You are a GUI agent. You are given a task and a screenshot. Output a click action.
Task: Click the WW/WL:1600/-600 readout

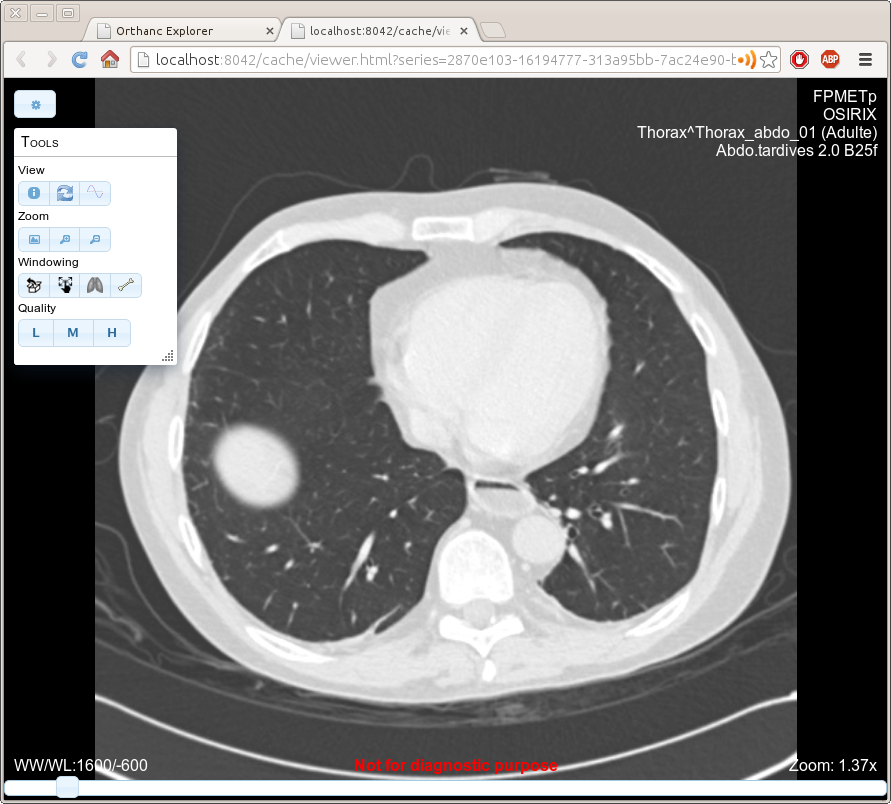tap(81, 765)
